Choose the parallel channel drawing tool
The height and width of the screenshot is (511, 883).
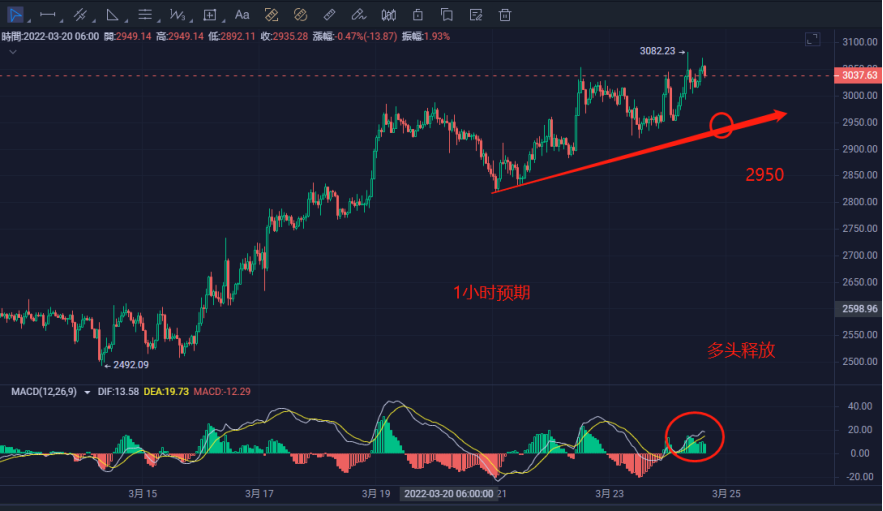click(x=80, y=15)
